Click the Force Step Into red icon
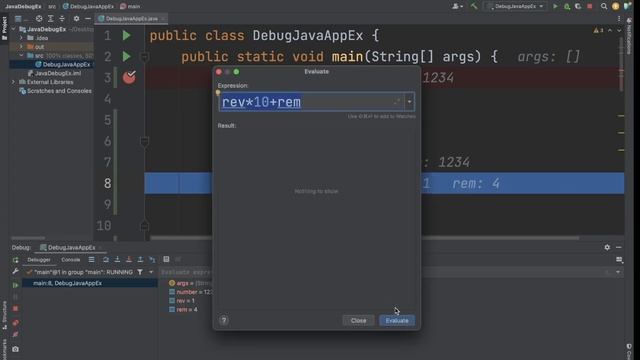Screen dimensions: 640x360 (129, 260)
